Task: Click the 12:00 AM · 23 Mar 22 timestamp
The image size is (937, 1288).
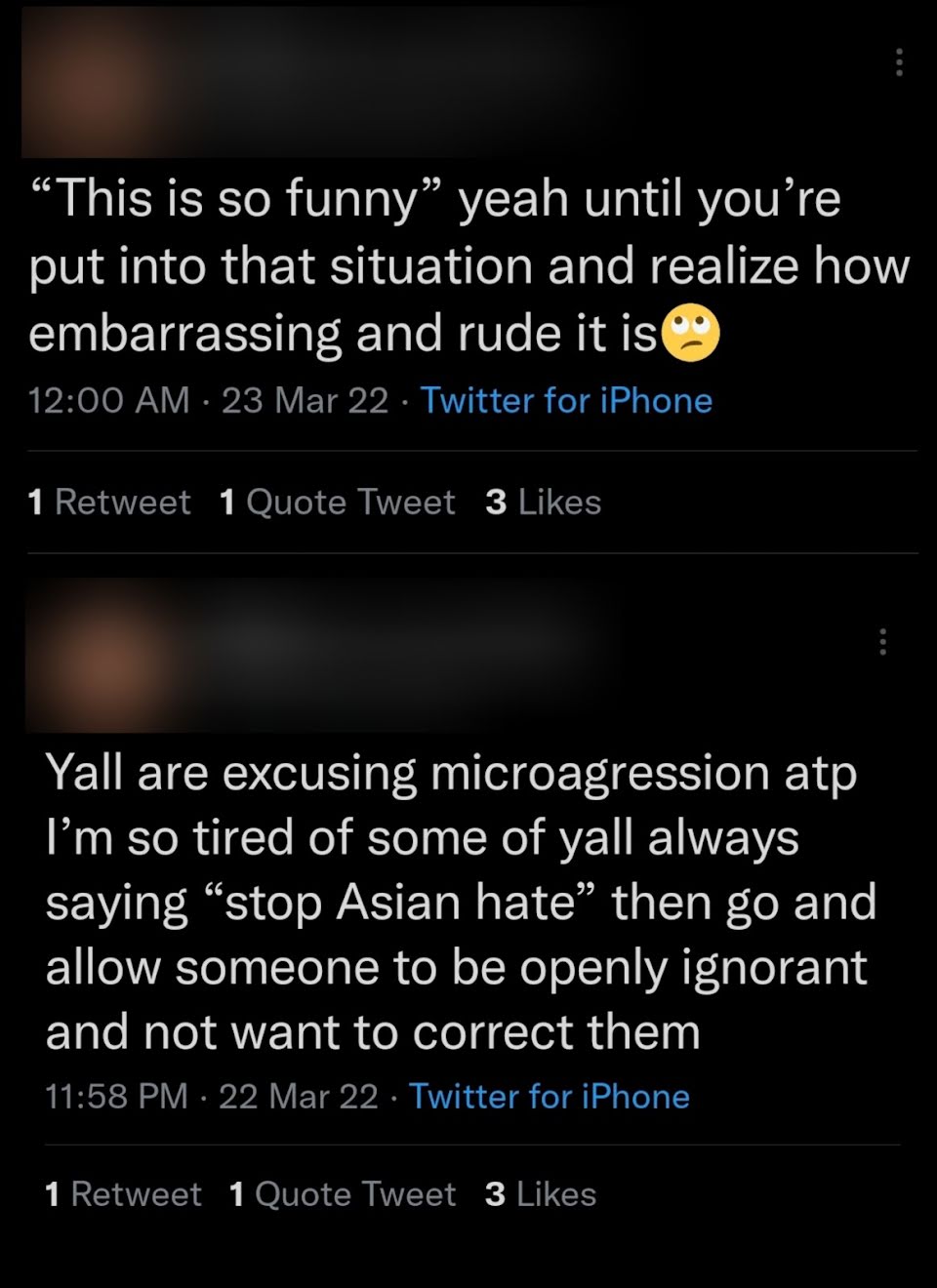Action: click(209, 401)
